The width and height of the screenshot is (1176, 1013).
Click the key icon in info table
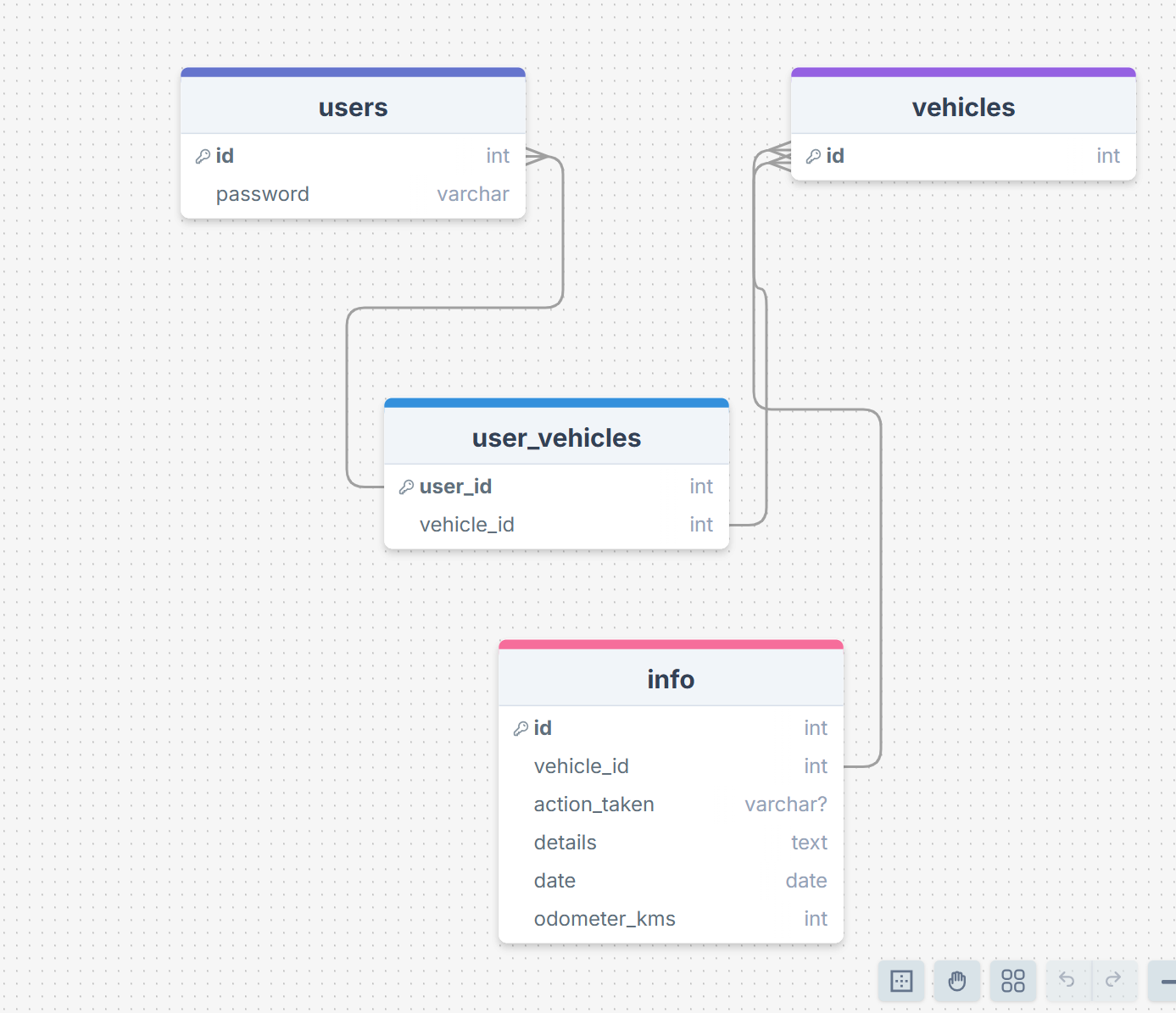521,728
